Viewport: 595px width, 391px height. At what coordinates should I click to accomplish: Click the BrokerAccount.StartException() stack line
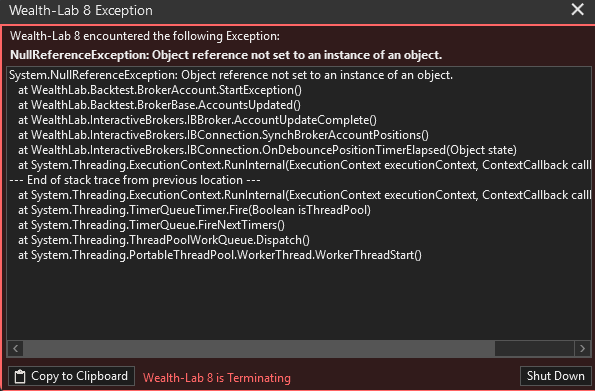pyautogui.click(x=160, y=90)
